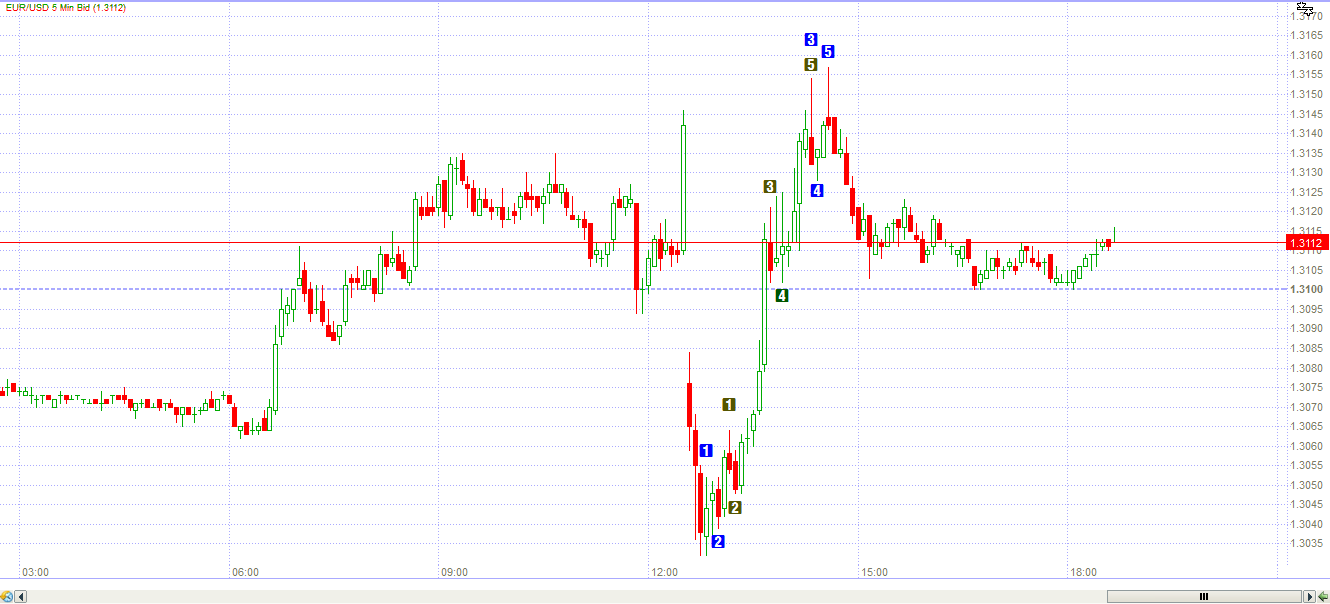Click the EUR/USD 5 Min Bid chart title
Image resolution: width=1330 pixels, height=604 pixels.
[64, 7]
